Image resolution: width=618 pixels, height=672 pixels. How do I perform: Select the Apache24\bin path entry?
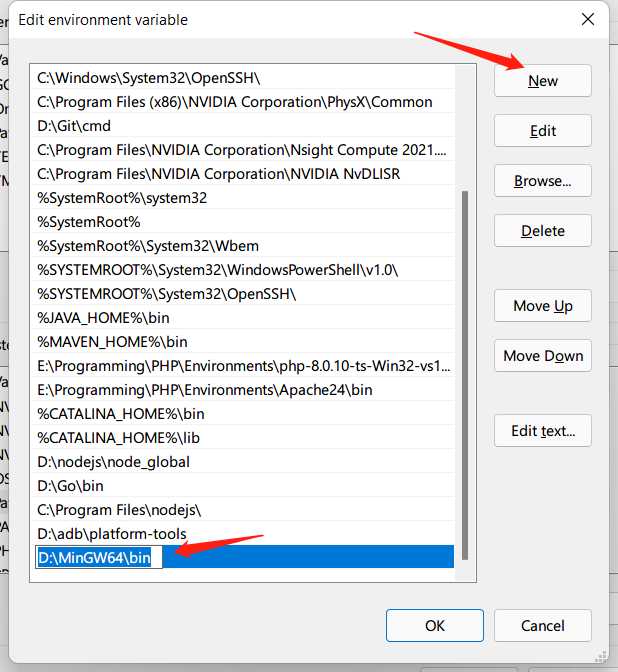pos(204,390)
